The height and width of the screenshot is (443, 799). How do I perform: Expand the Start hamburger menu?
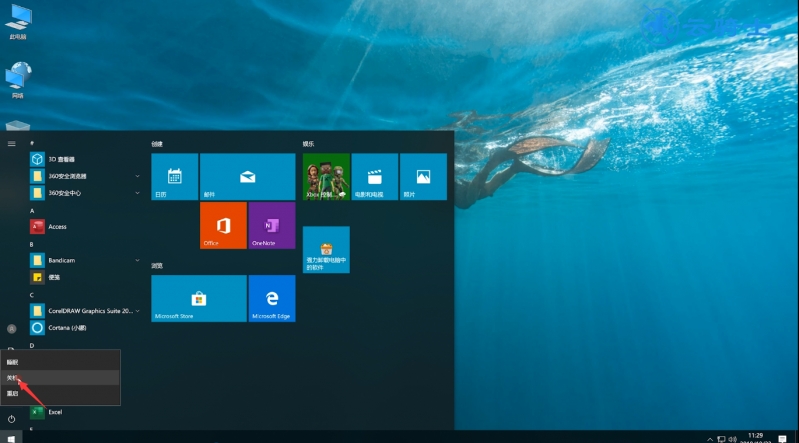click(x=11, y=144)
